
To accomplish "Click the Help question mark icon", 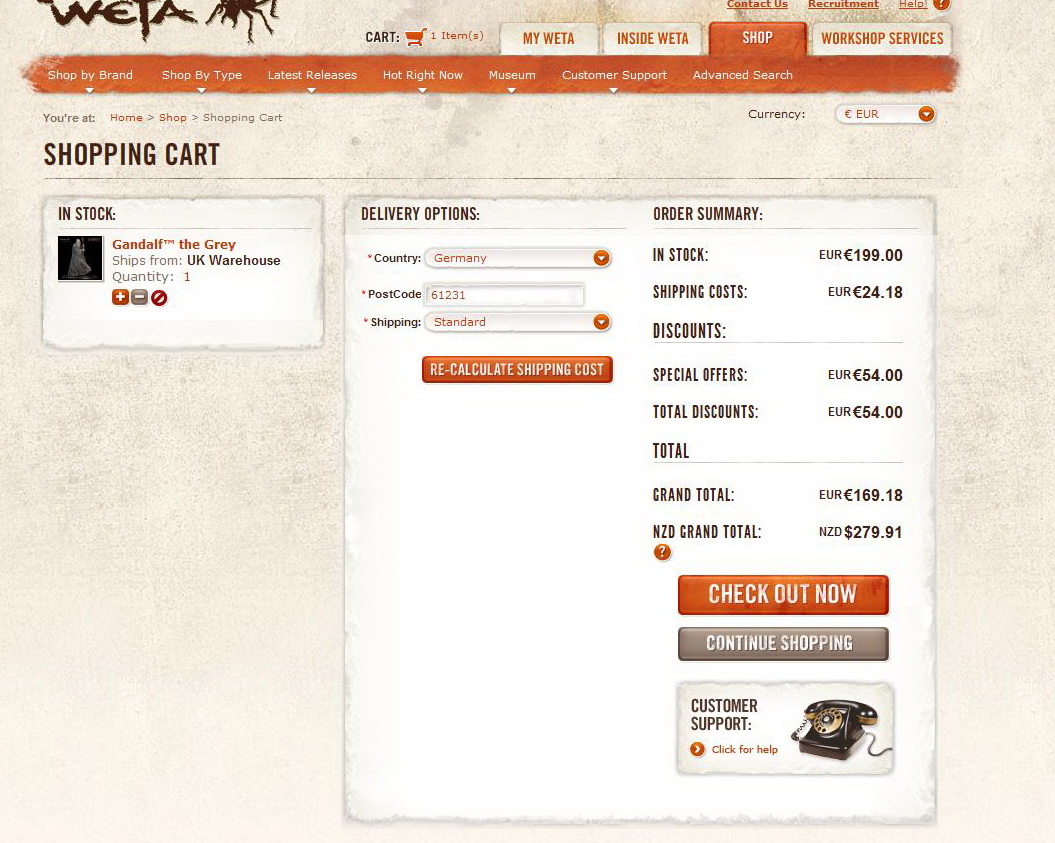I will point(942,4).
